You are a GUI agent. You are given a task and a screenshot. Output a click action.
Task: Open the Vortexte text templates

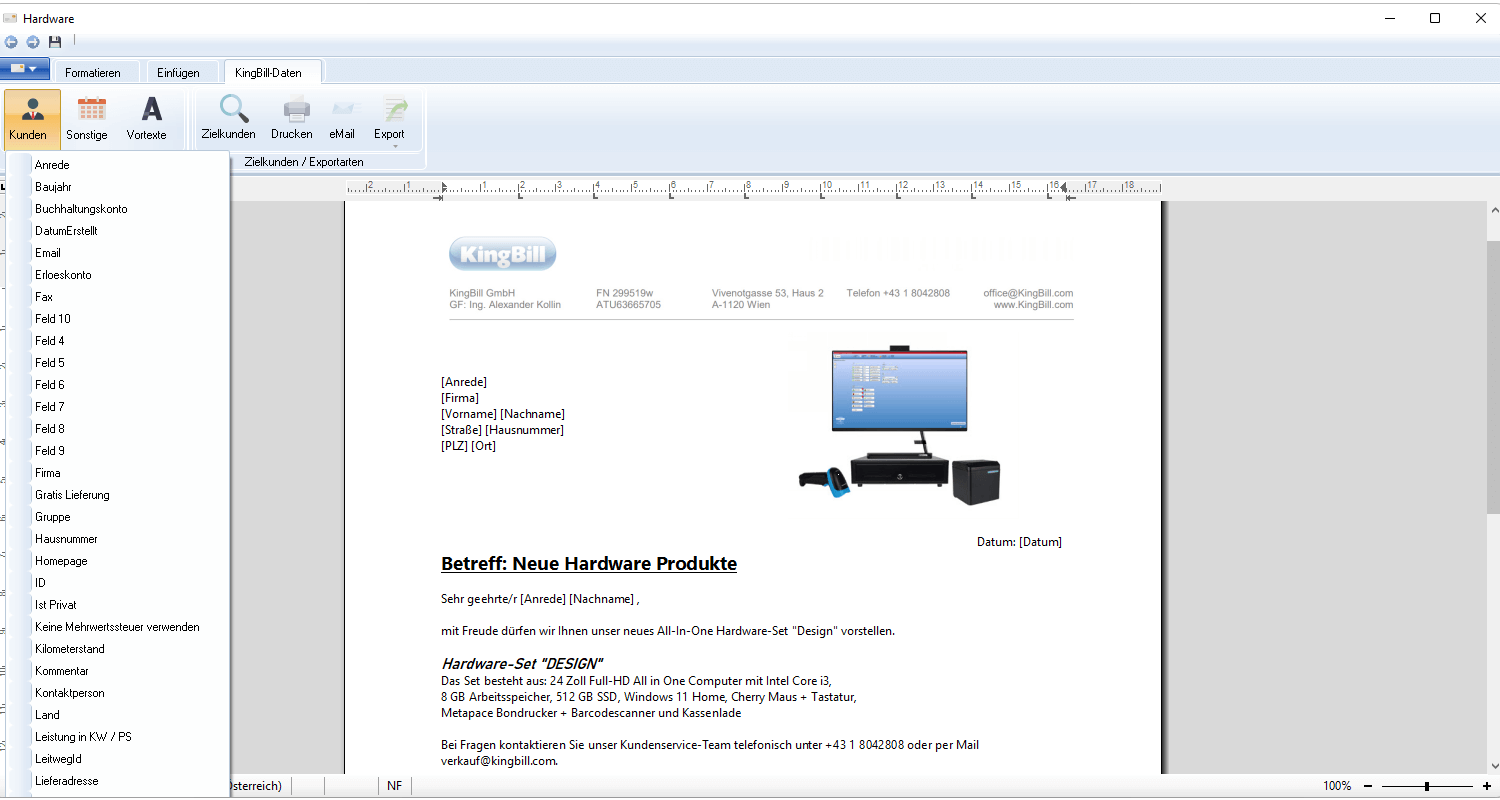click(147, 118)
